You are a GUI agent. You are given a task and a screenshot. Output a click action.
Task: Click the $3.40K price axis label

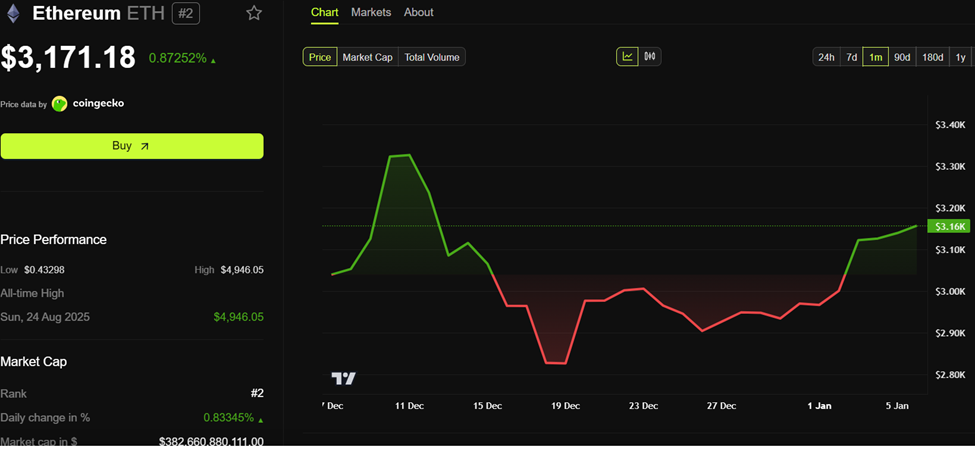click(950, 125)
